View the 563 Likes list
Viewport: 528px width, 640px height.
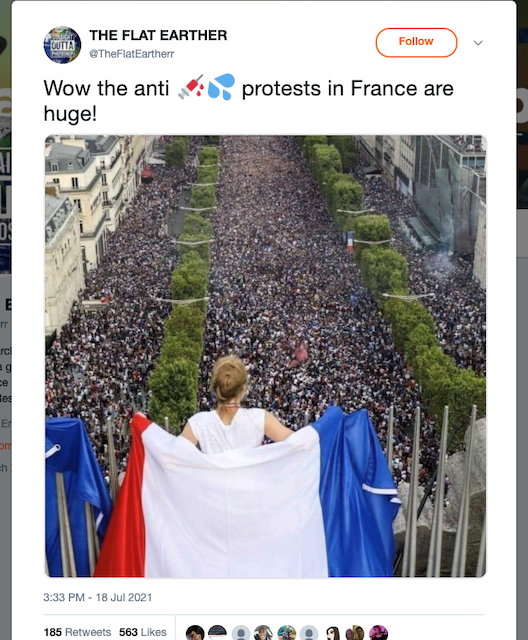[143, 632]
